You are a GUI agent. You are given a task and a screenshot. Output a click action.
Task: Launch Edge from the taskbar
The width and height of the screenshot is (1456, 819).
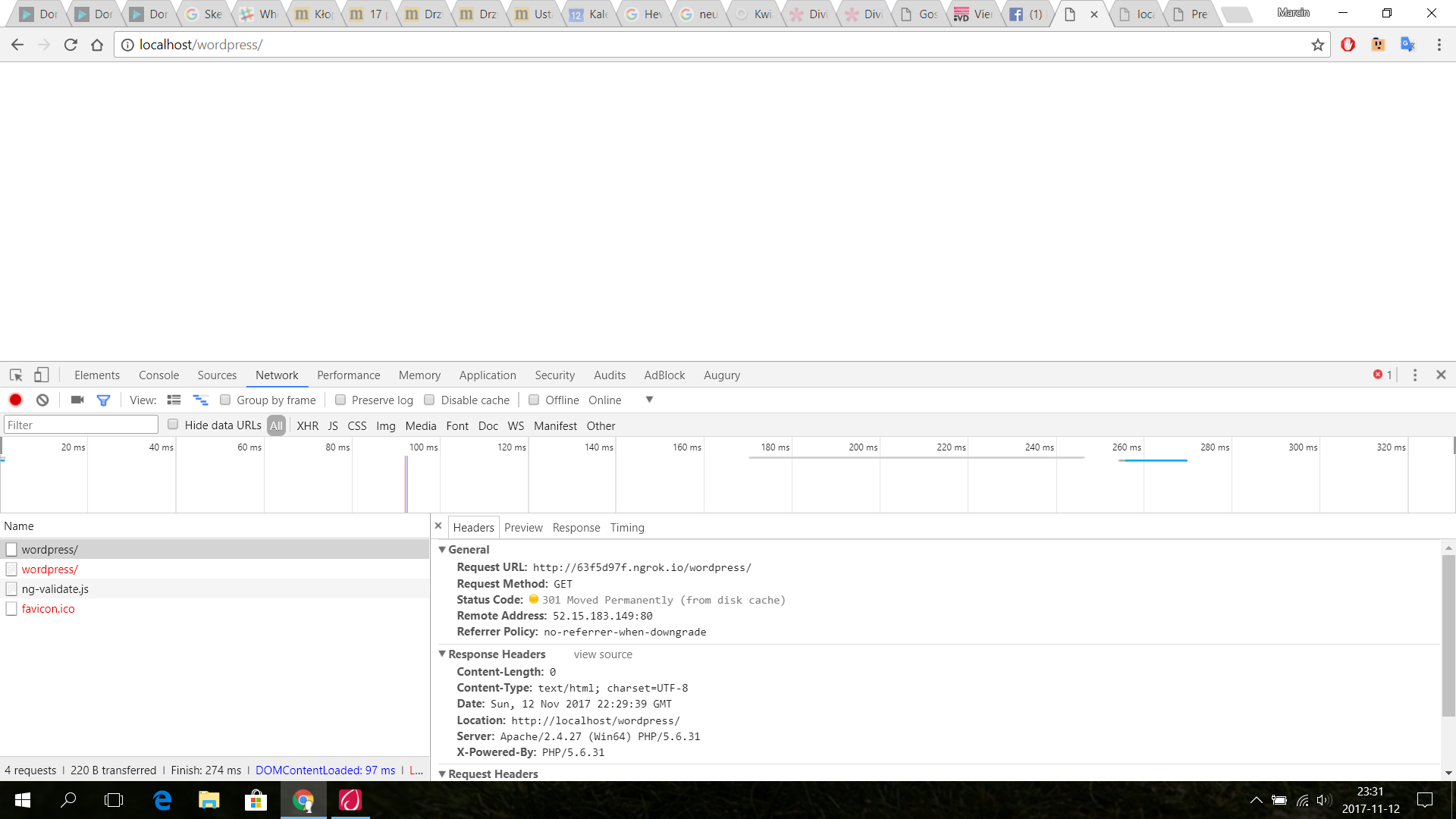click(x=162, y=800)
